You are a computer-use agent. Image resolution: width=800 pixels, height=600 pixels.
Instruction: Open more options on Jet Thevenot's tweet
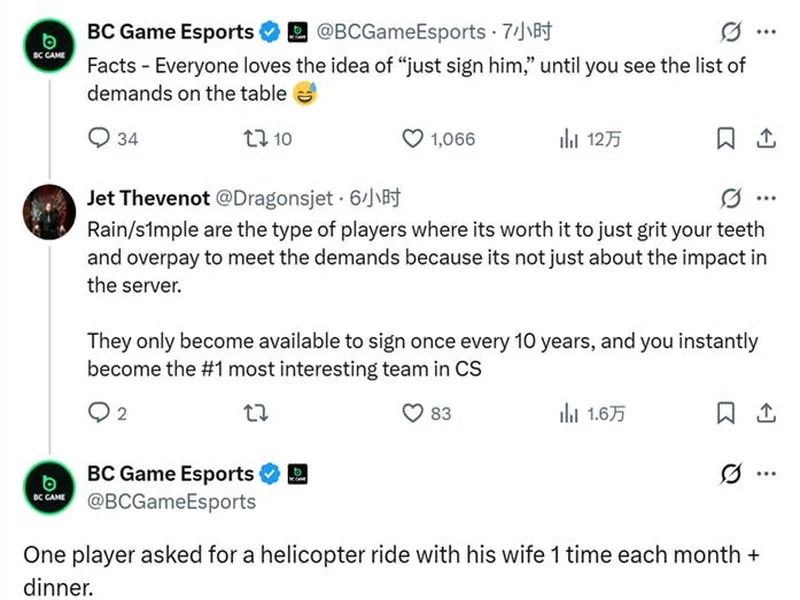[x=766, y=197]
